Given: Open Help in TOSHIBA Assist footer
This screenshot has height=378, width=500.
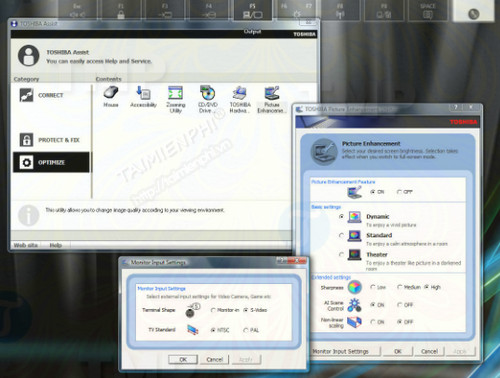Looking at the screenshot, I should click(56, 245).
